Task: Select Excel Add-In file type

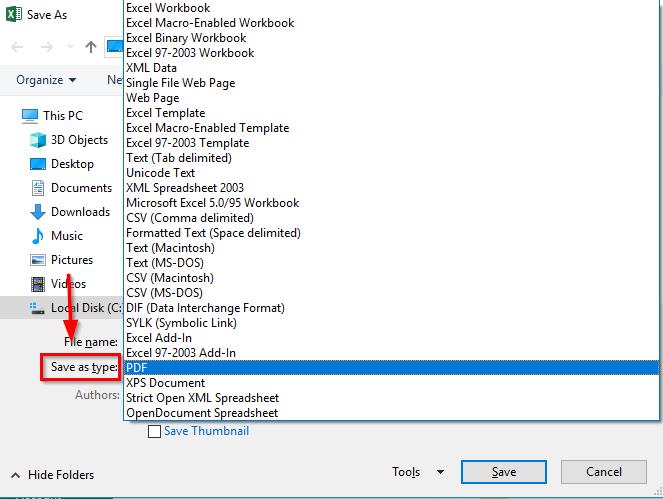Action: 392,338
